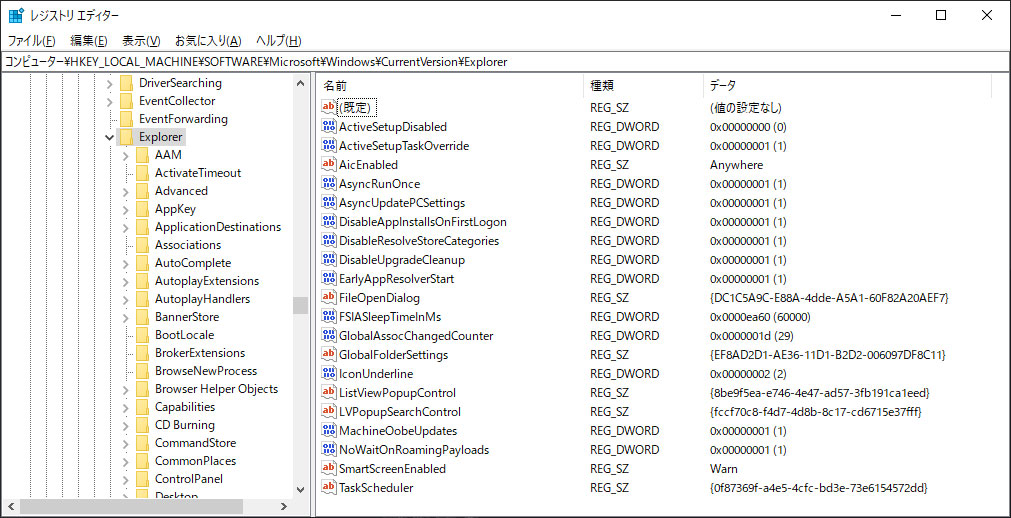This screenshot has width=1011, height=518.
Task: Click the string icon beside AicEnabled
Action: click(x=329, y=164)
